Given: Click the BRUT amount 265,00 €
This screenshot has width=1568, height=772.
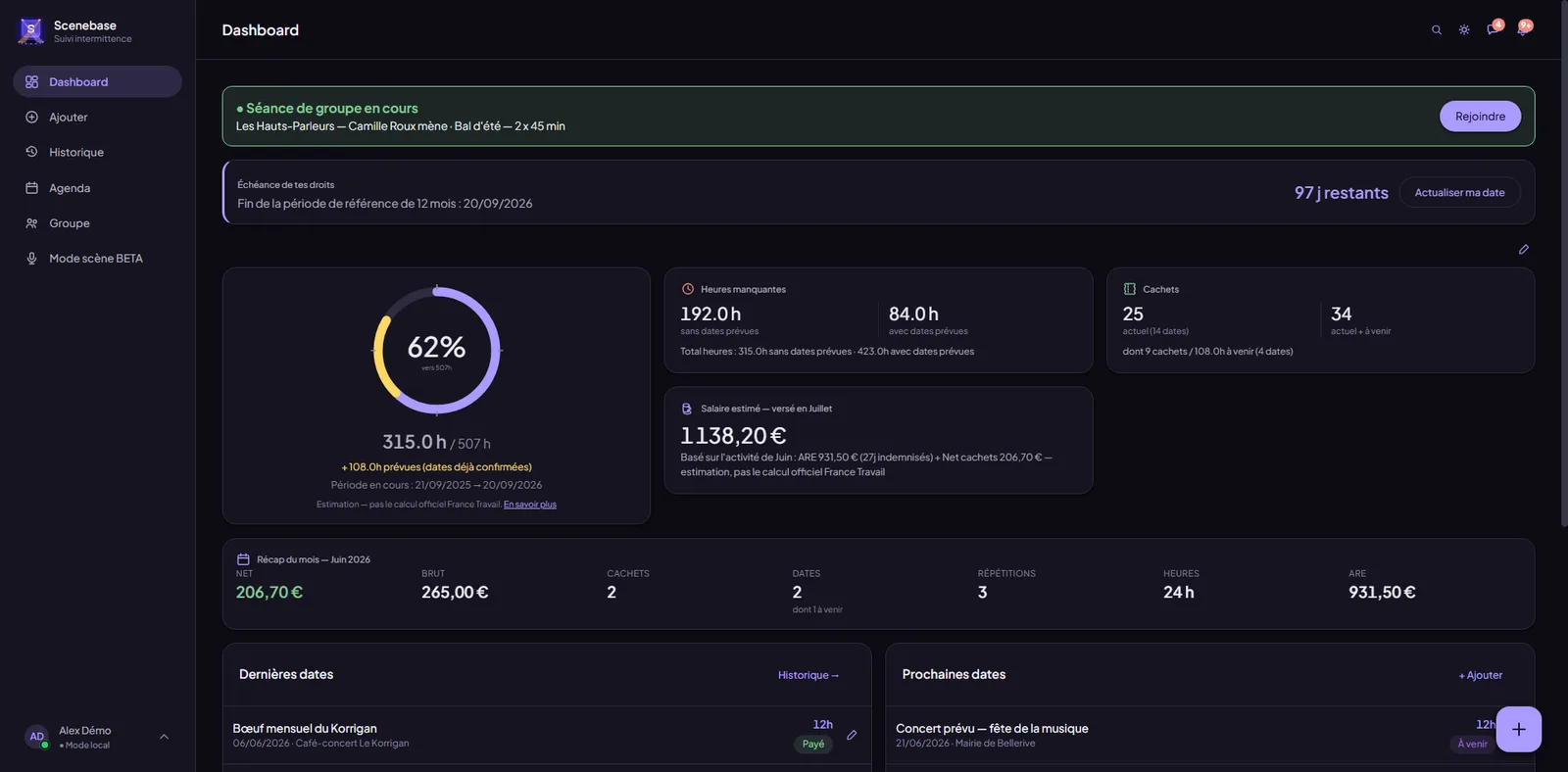Looking at the screenshot, I should point(455,592).
